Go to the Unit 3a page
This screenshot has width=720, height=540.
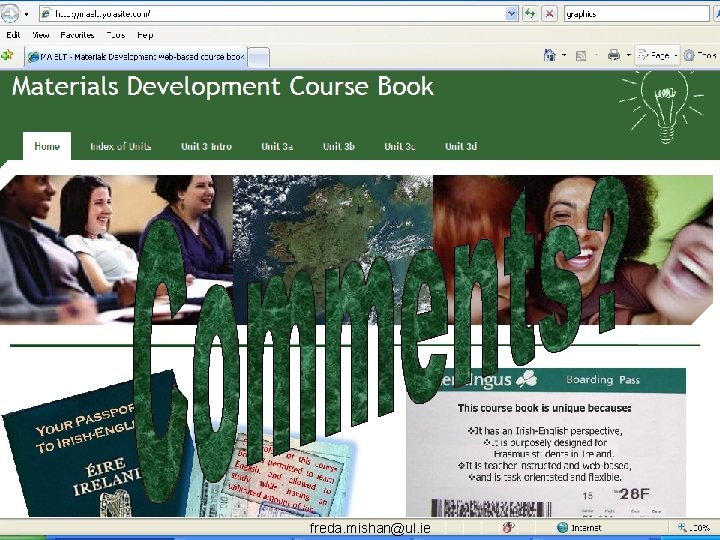coord(277,146)
